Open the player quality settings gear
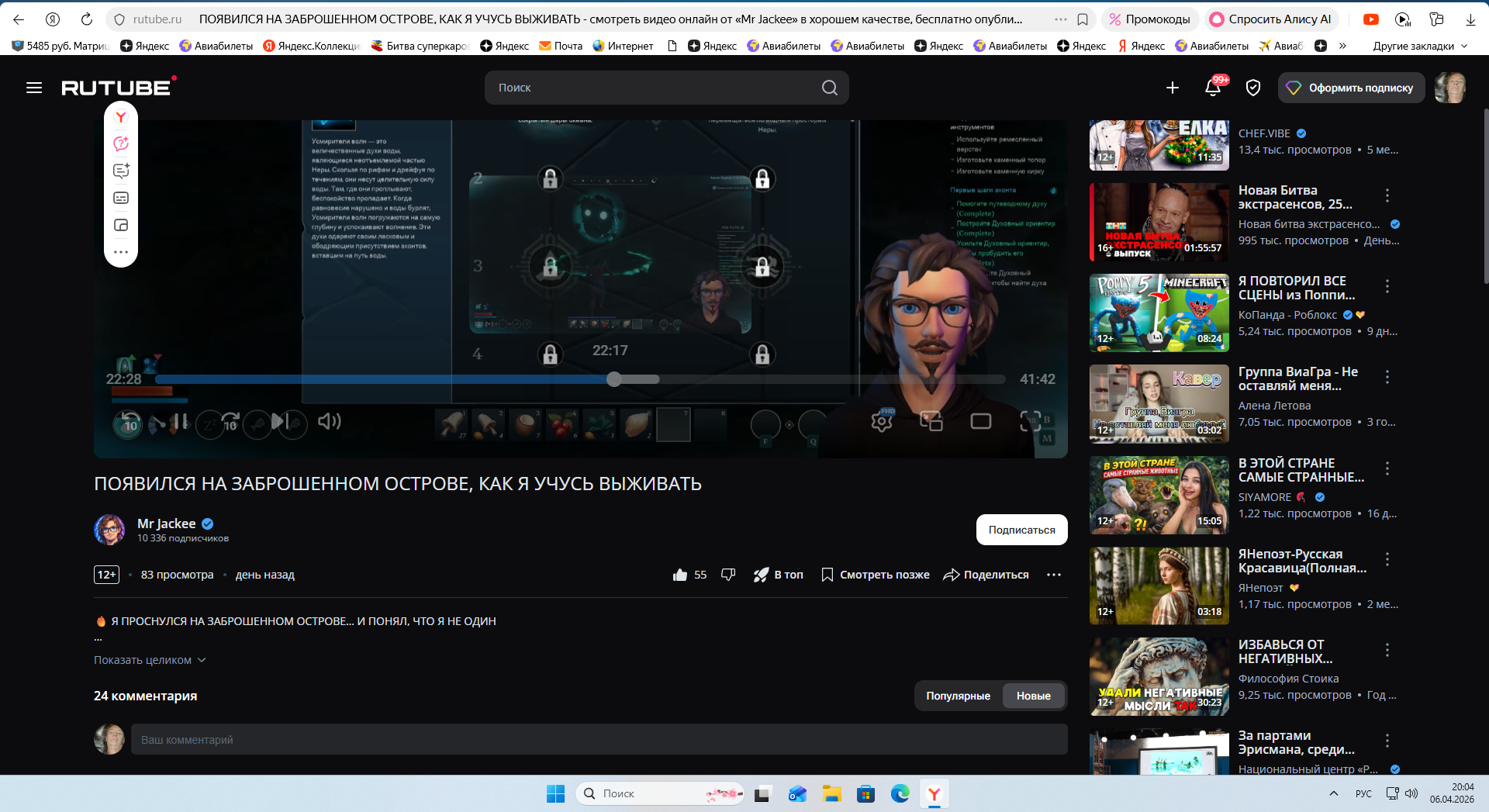Screen dimensions: 1489x812 pyautogui.click(x=882, y=420)
